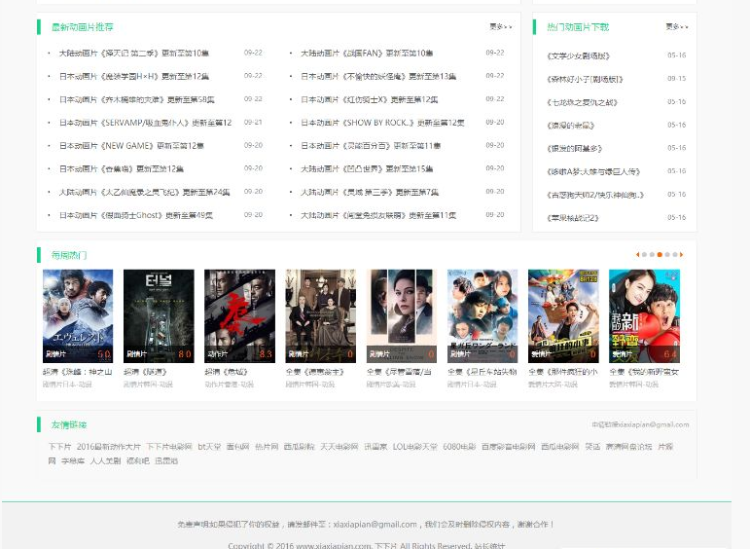The height and width of the screenshot is (549, 750).
Task: Open the 危城 red-brushstroke action poster
Action: pos(240,316)
